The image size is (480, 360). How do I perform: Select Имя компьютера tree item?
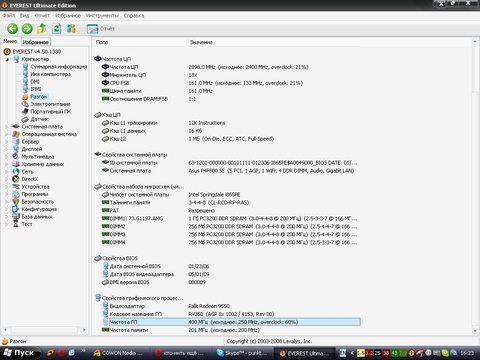click(x=50, y=74)
